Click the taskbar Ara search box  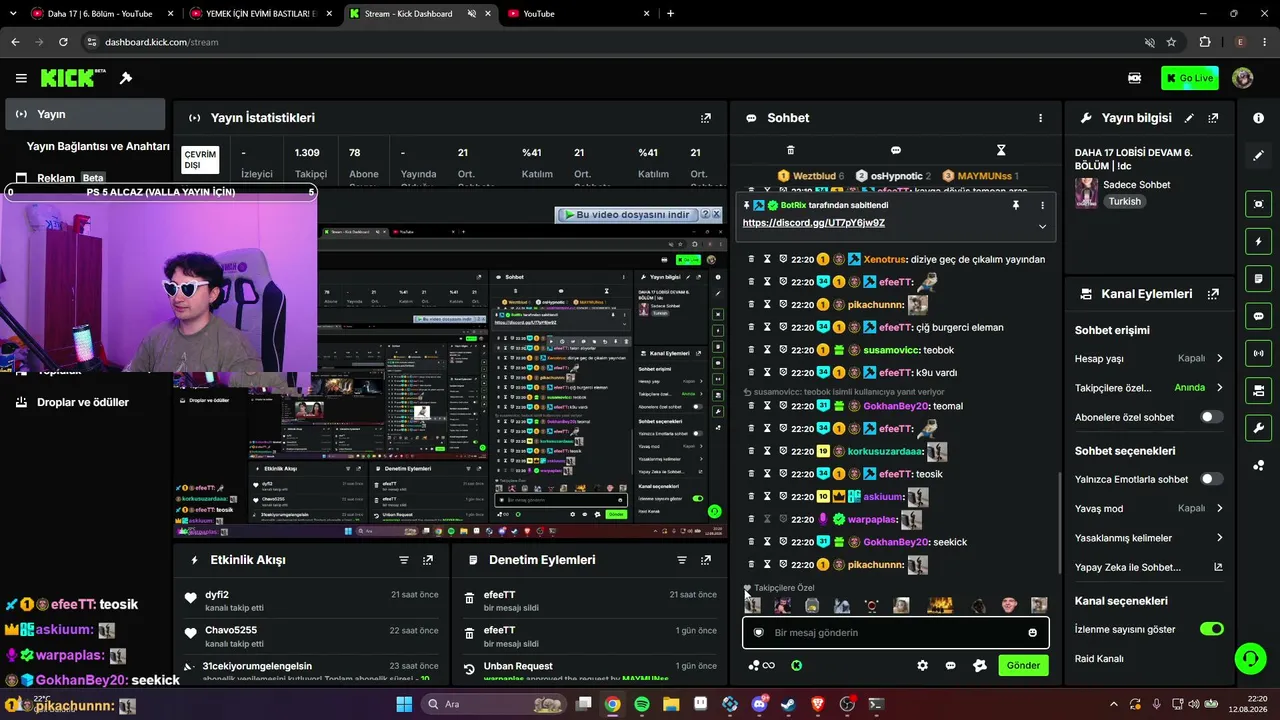(x=494, y=704)
